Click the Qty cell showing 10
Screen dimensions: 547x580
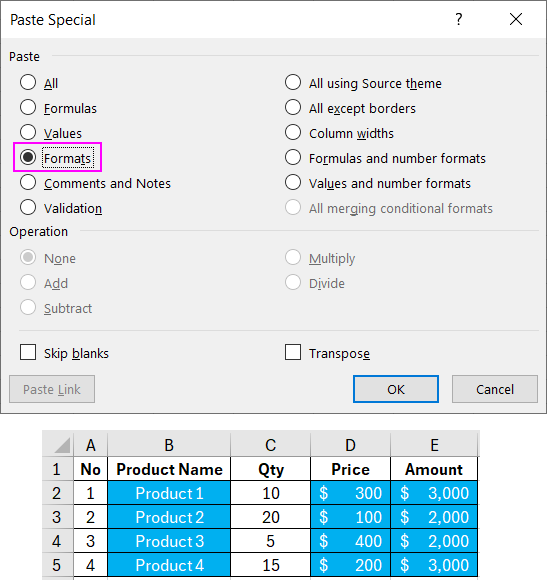pyautogui.click(x=271, y=493)
